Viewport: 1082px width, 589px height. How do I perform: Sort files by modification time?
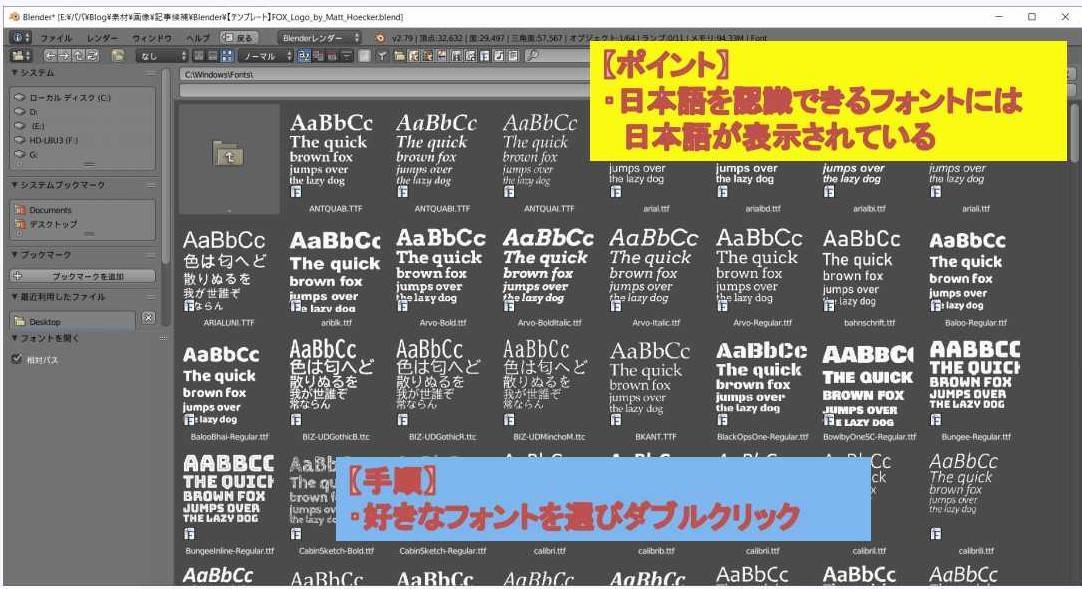pos(333,56)
